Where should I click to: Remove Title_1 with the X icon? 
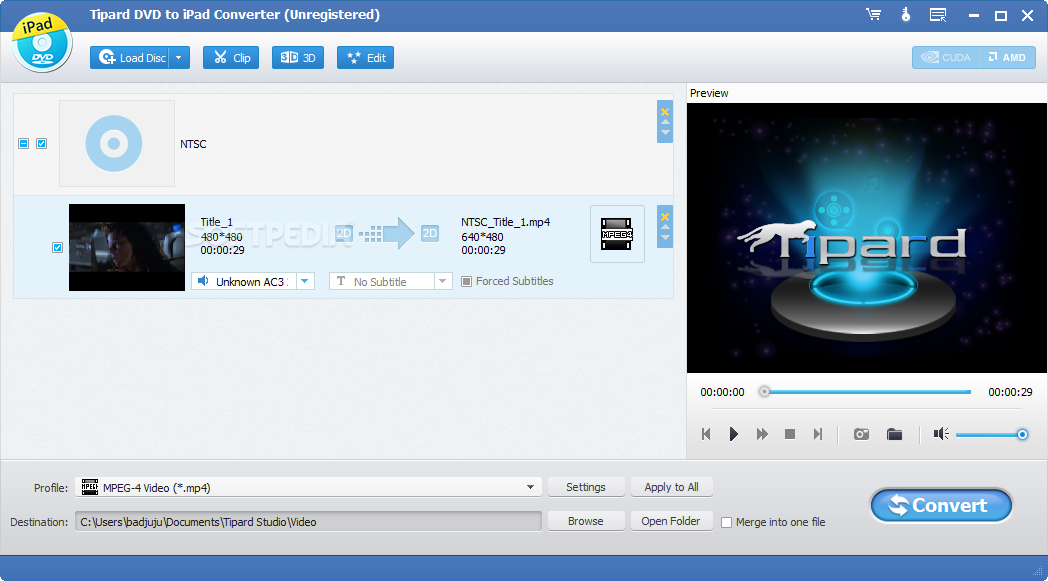(x=665, y=217)
